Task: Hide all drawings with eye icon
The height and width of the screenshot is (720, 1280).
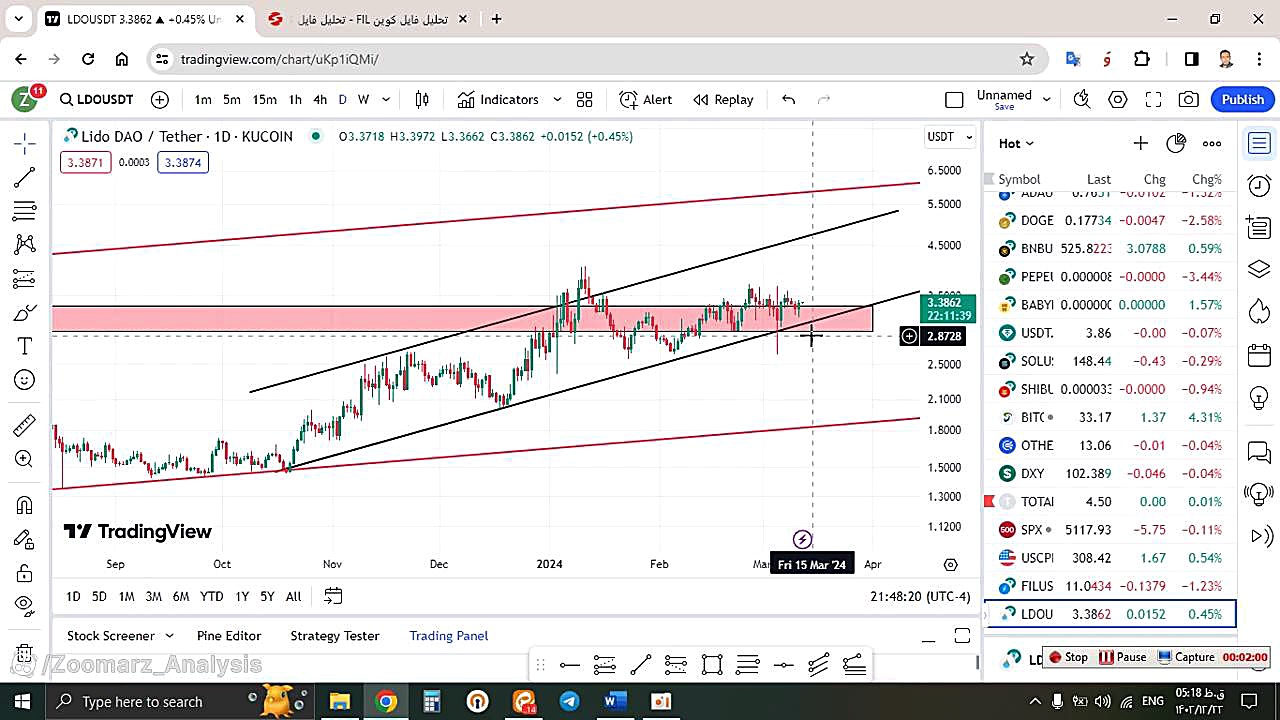Action: (x=25, y=604)
